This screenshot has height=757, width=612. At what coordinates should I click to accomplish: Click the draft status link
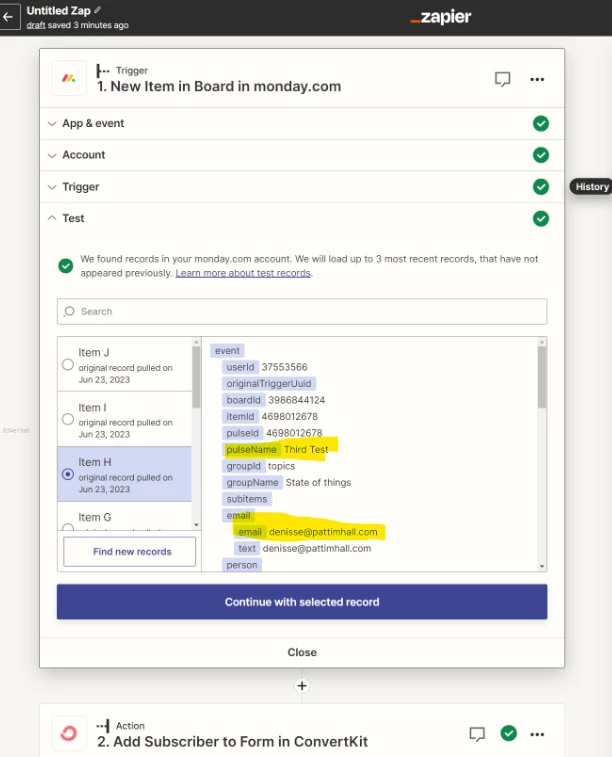click(36, 25)
